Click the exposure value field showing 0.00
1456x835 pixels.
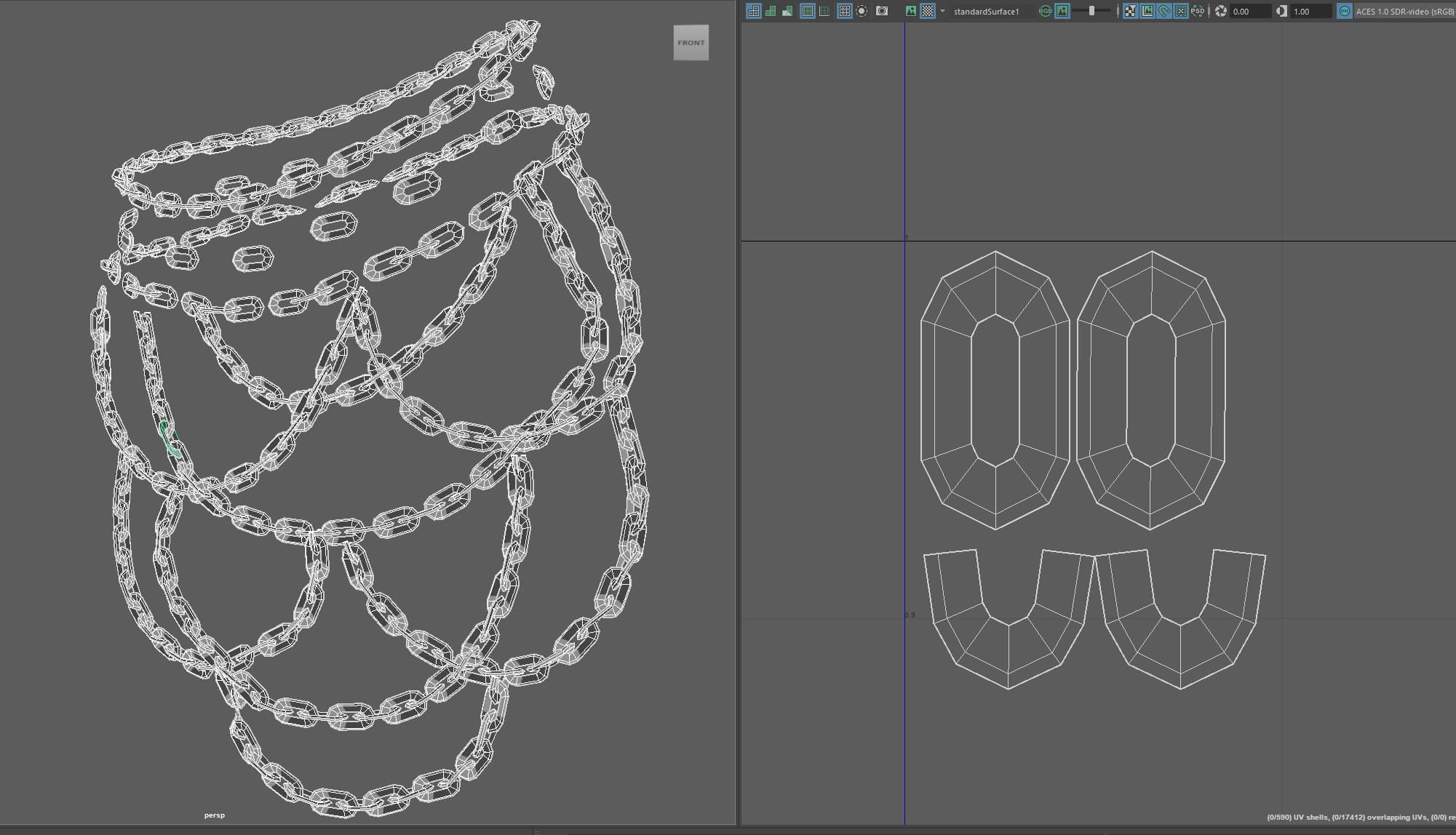tap(1249, 12)
